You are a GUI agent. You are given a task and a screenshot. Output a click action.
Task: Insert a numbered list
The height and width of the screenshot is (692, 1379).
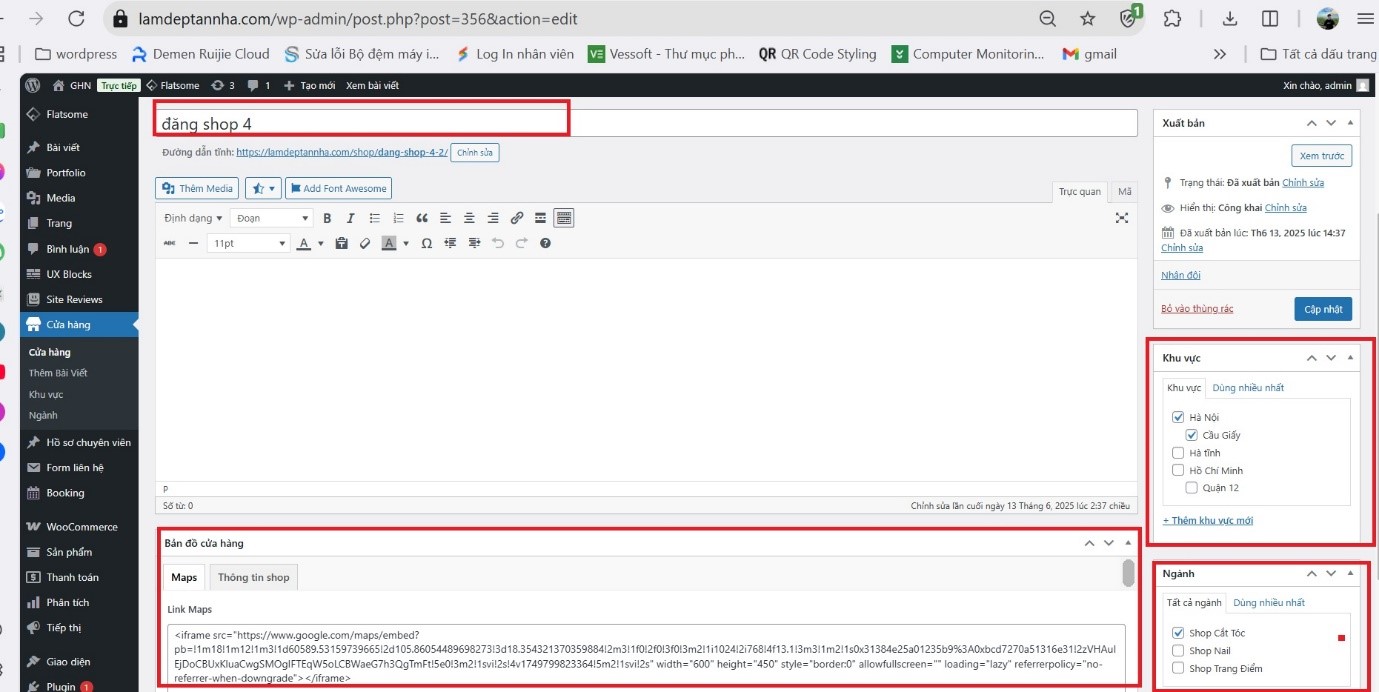[399, 218]
